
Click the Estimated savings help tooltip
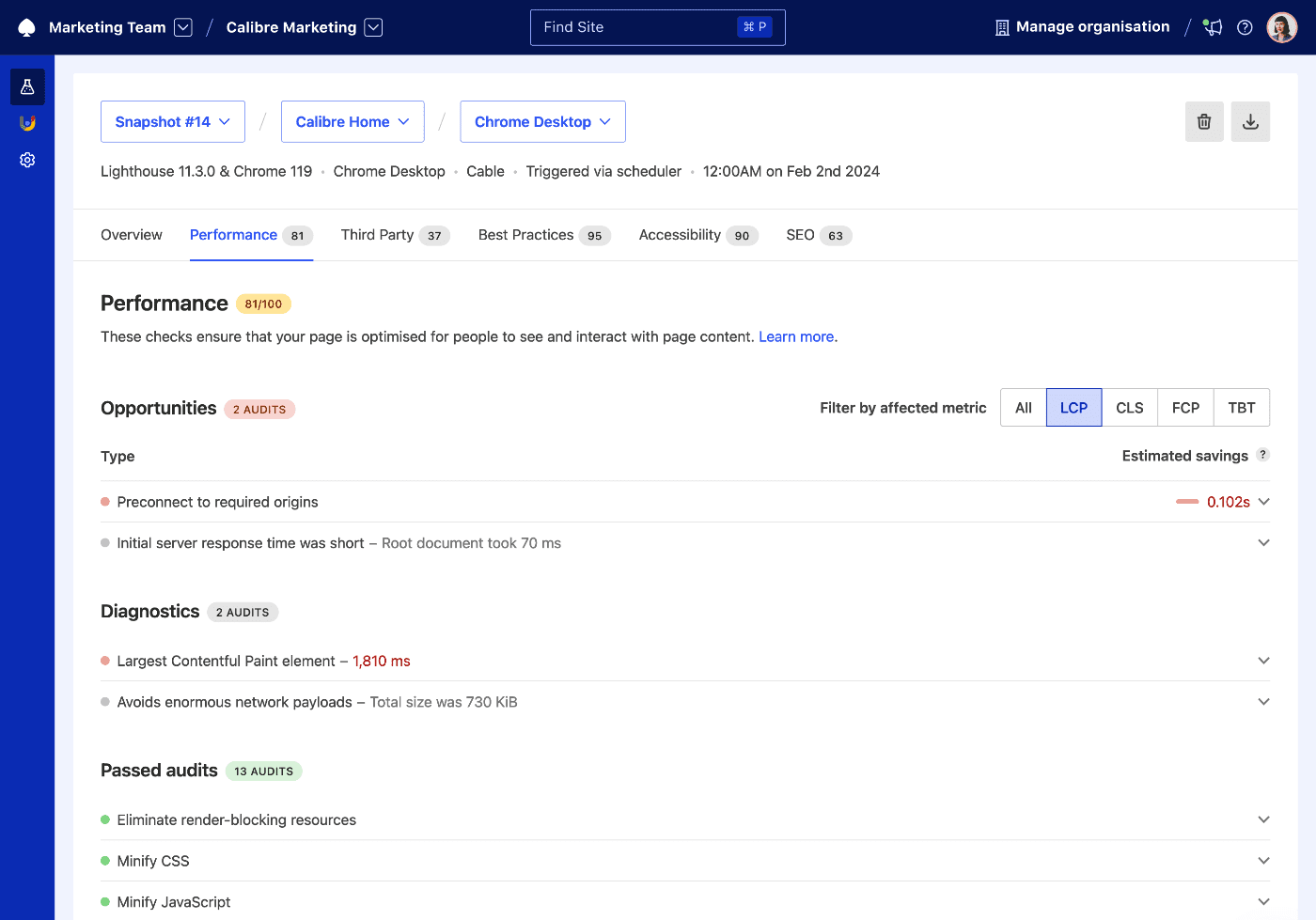pos(1262,455)
